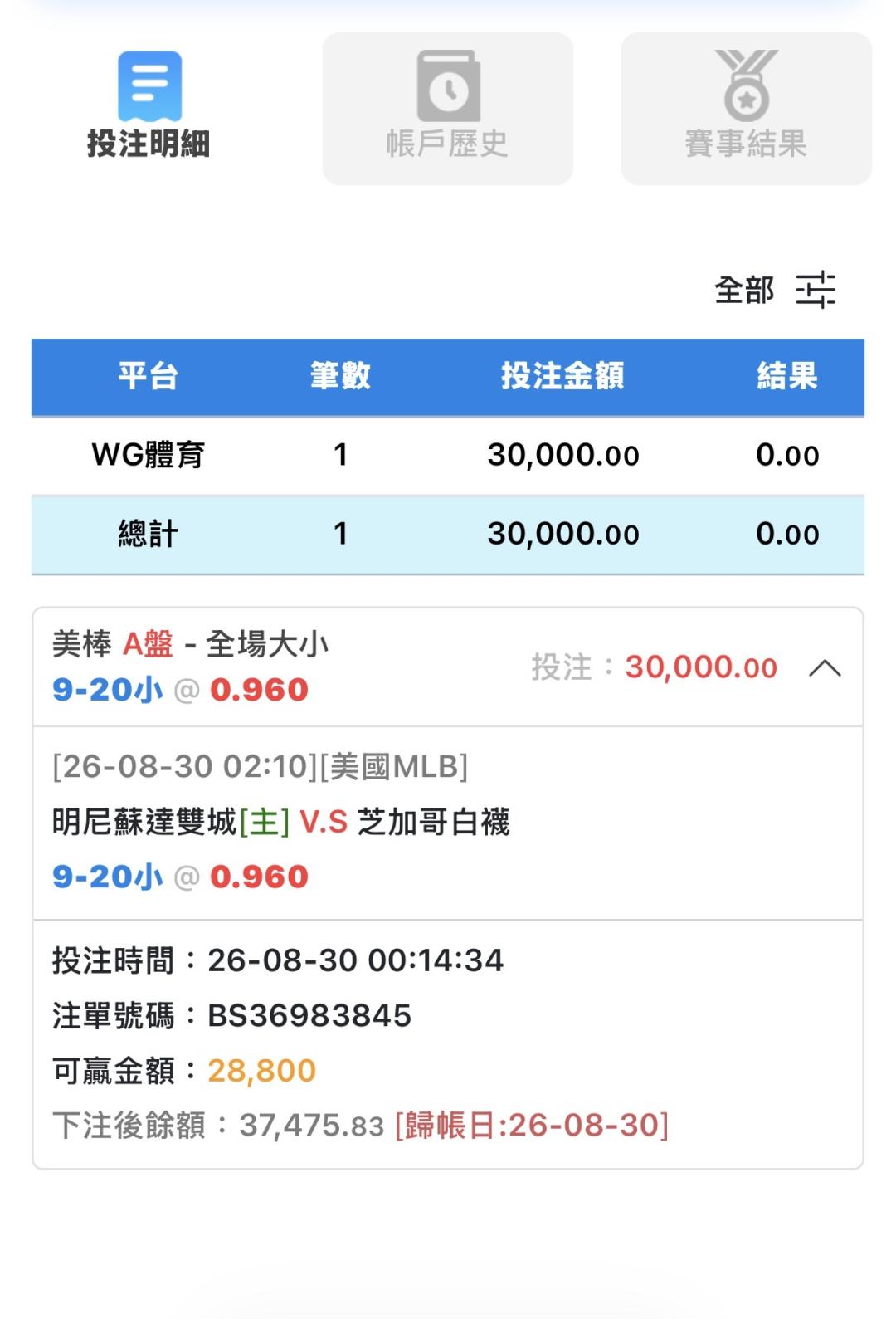This screenshot has height=1319, width=896.
Task: Click the 投注金額 column header
Action: click(x=563, y=376)
